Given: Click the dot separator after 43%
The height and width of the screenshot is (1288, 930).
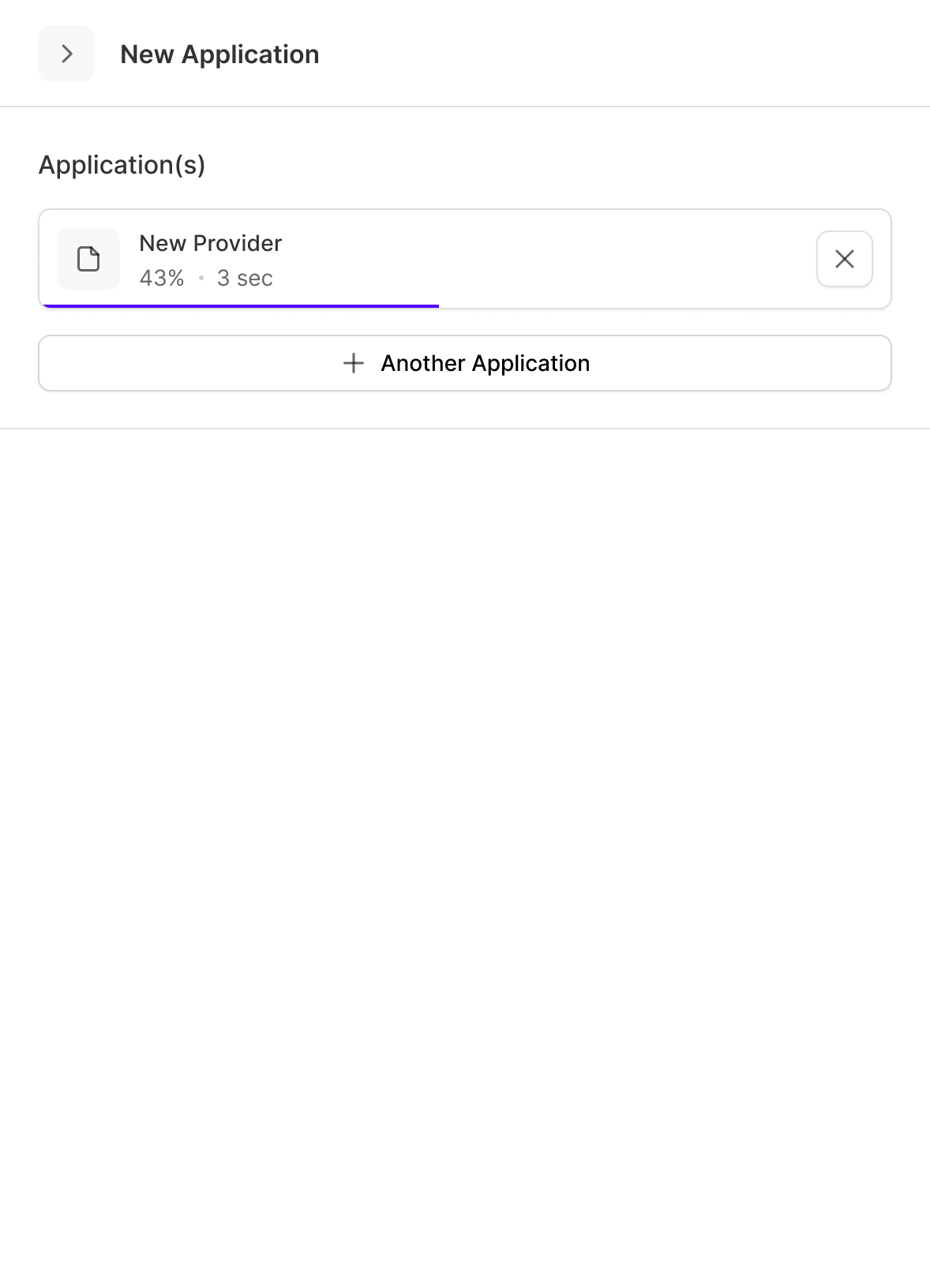Looking at the screenshot, I should (201, 279).
